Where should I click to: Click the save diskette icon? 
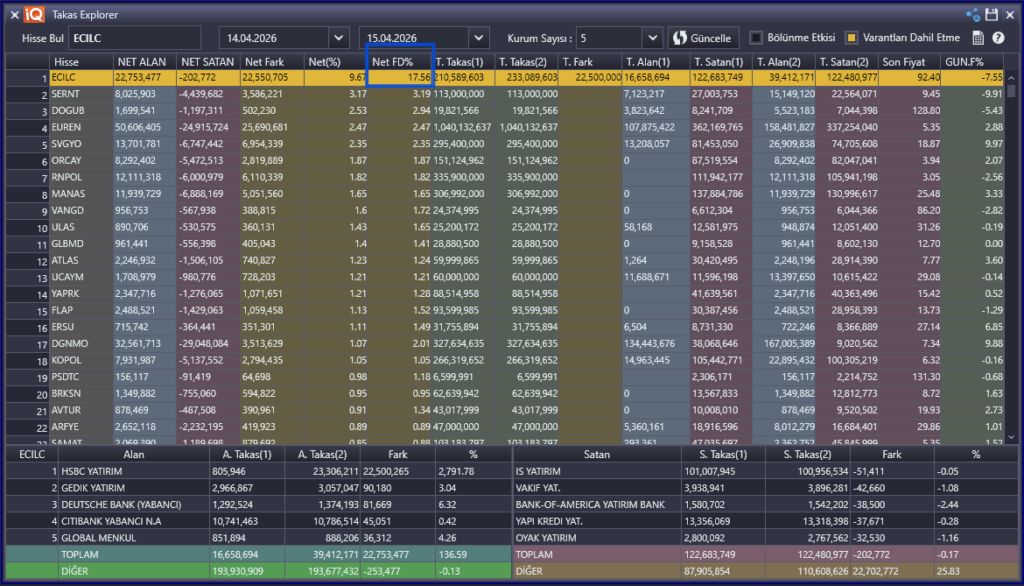click(992, 15)
